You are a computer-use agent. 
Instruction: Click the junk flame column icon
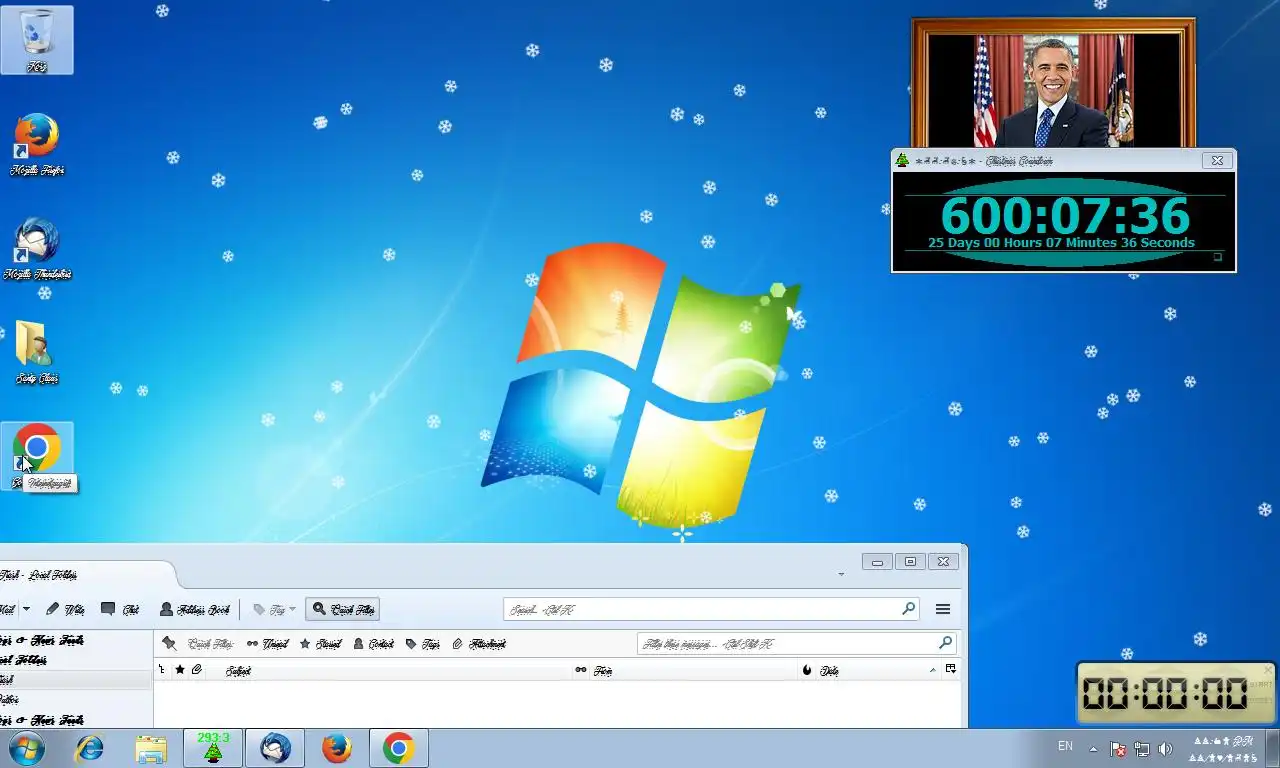click(x=807, y=670)
